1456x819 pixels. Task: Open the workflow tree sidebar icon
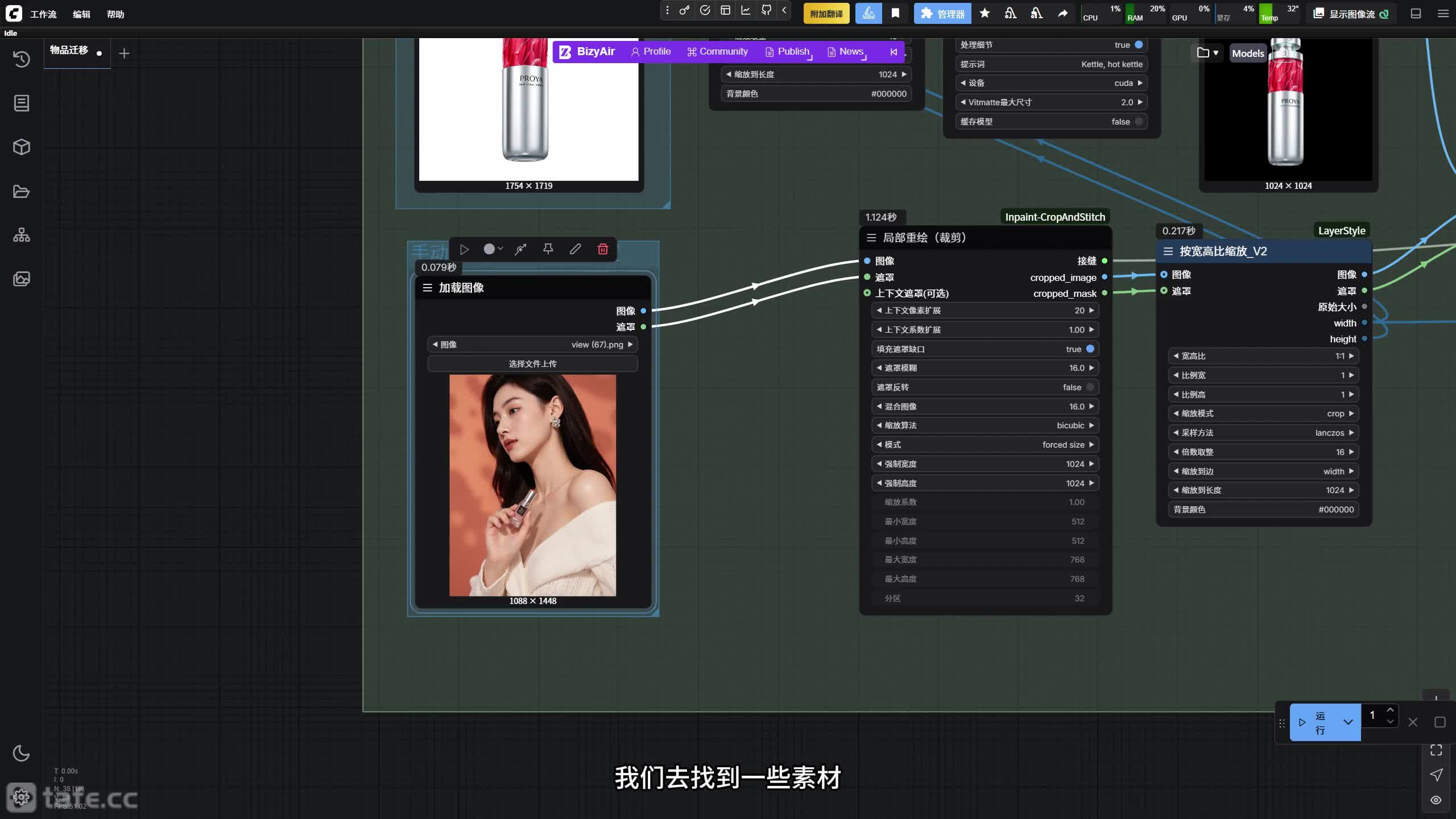pos(22,235)
